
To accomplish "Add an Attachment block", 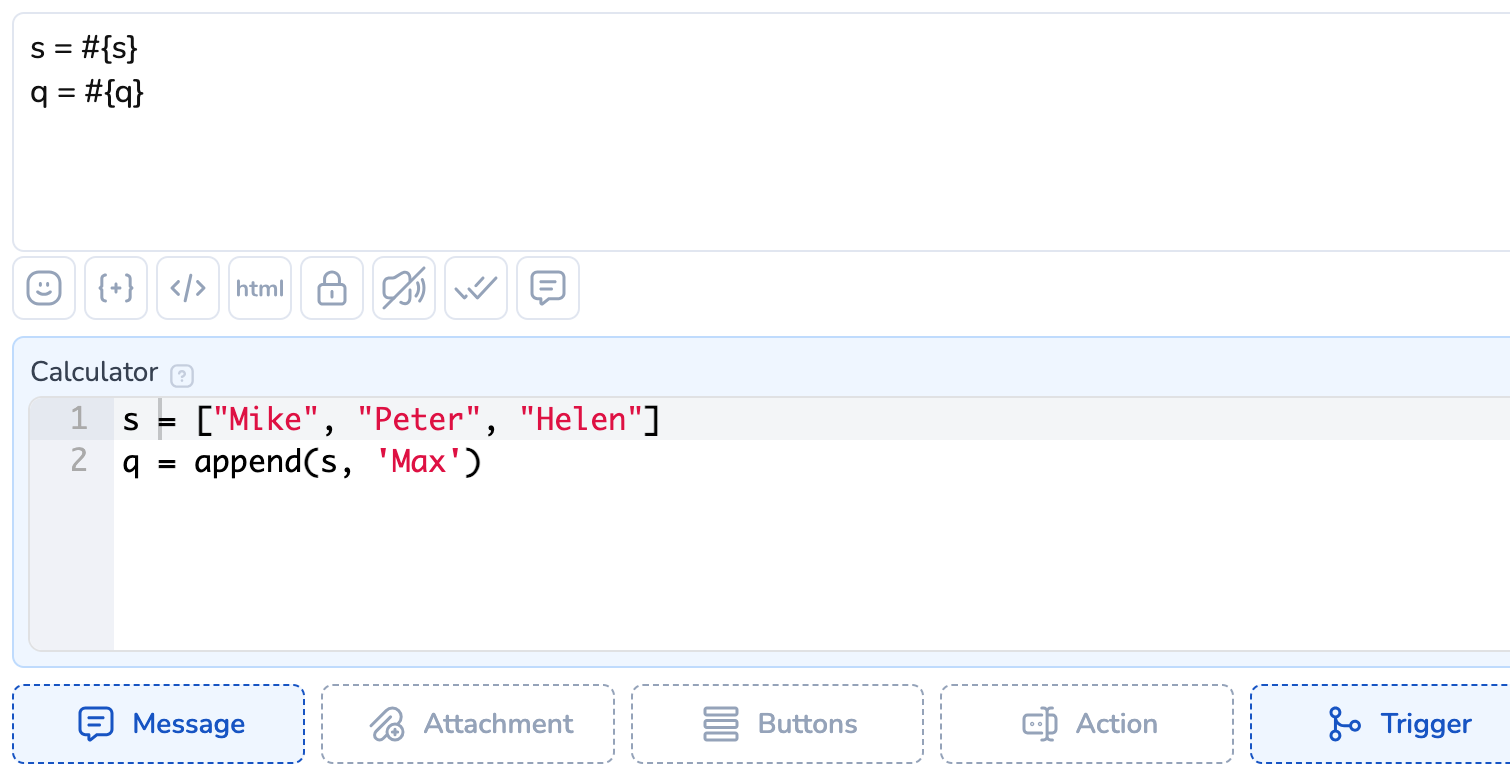I will coord(467,724).
